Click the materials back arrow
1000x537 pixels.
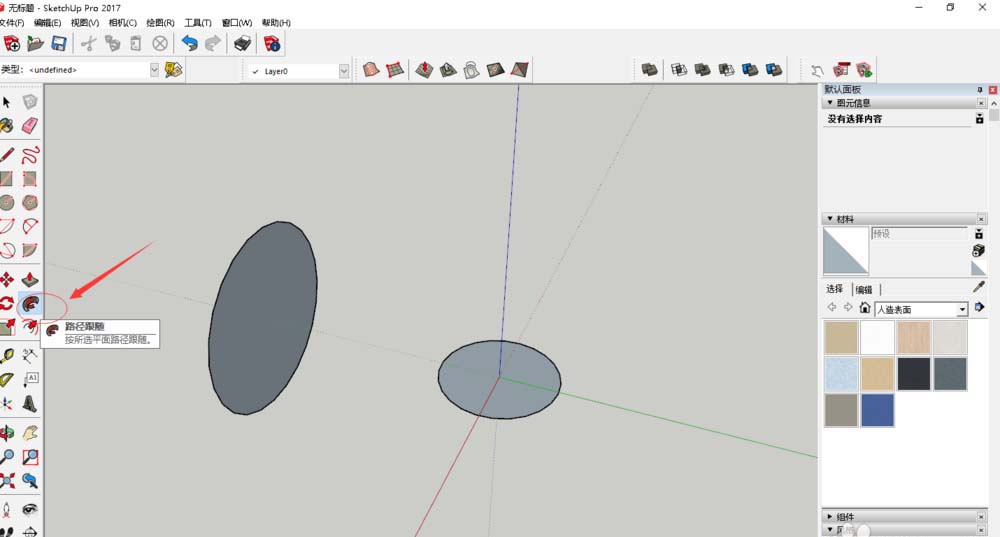pyautogui.click(x=832, y=307)
